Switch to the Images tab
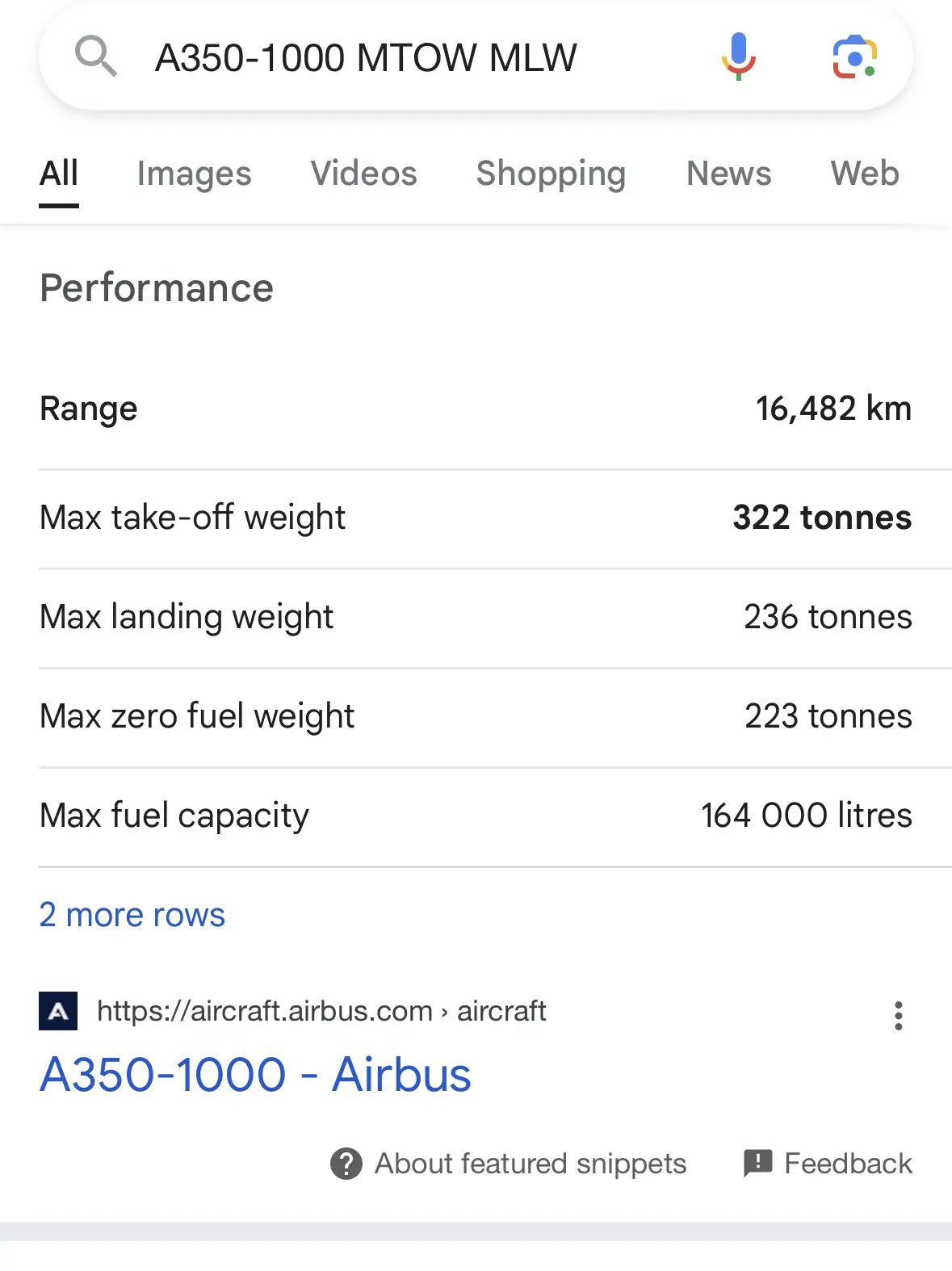Viewport: 952px width, 1271px height. pos(195,174)
